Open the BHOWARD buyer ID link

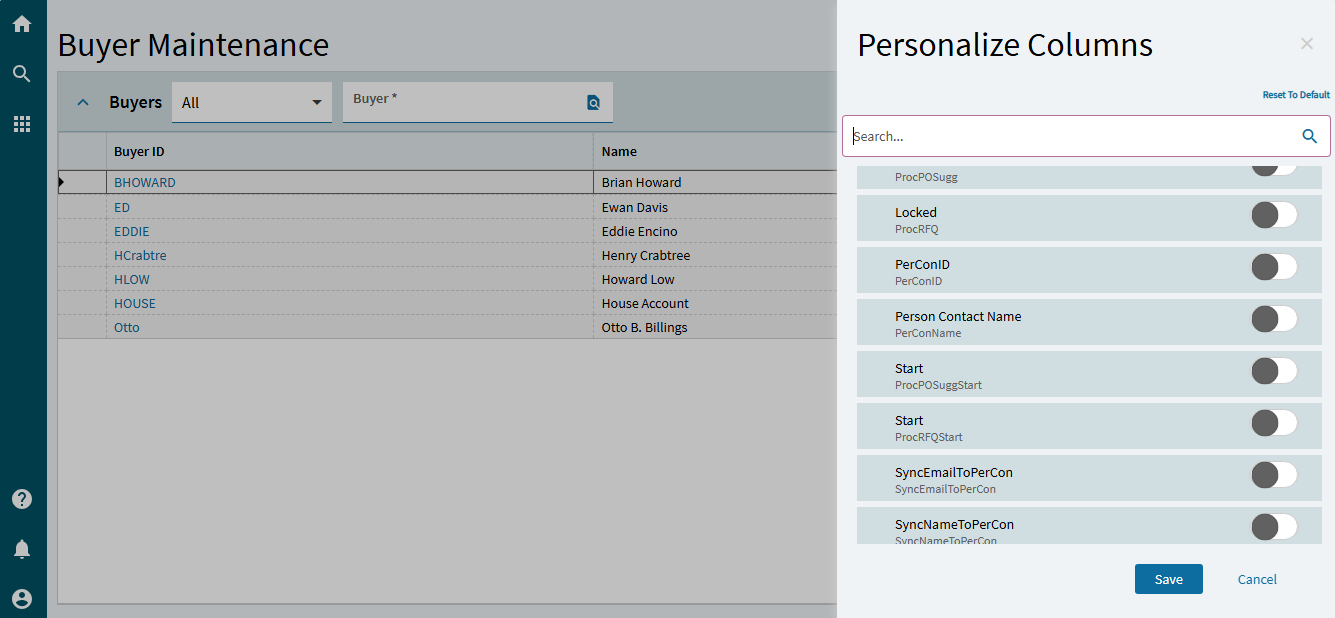[x=145, y=183]
